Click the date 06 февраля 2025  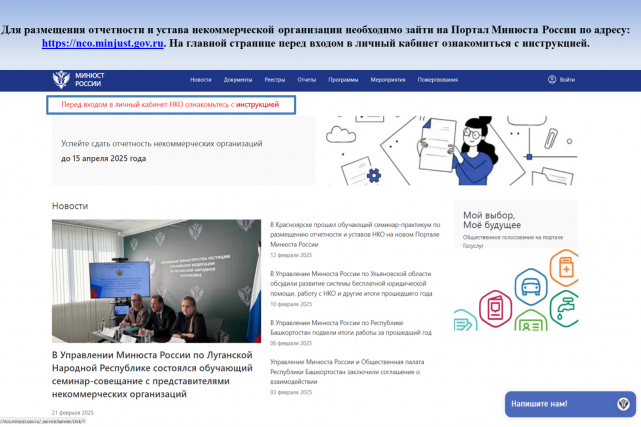291,343
